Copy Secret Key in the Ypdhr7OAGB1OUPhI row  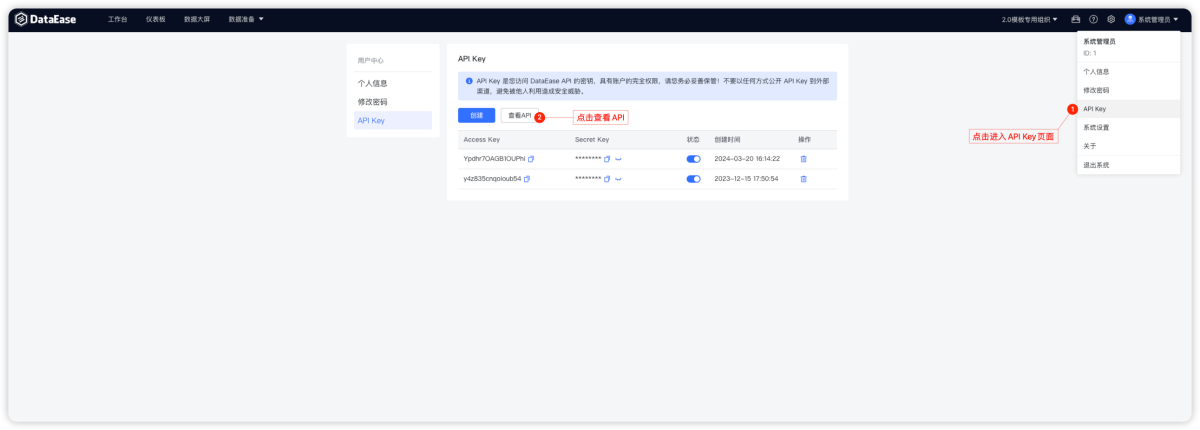[x=607, y=159]
